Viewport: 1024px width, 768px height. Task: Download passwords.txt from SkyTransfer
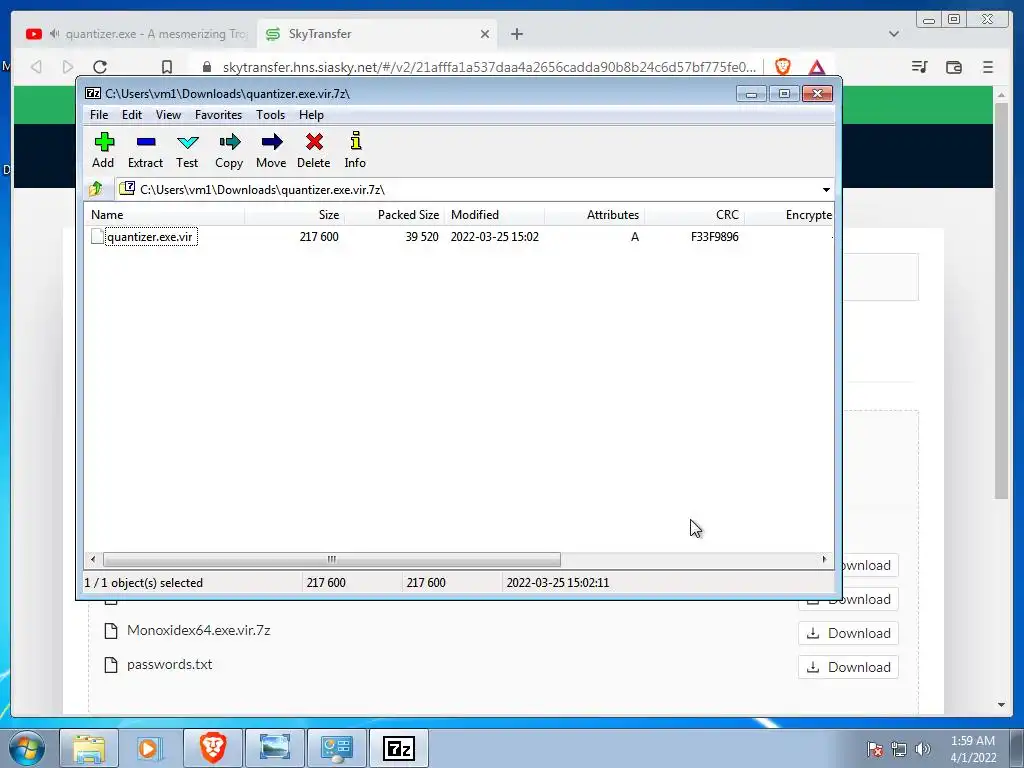tap(848, 667)
